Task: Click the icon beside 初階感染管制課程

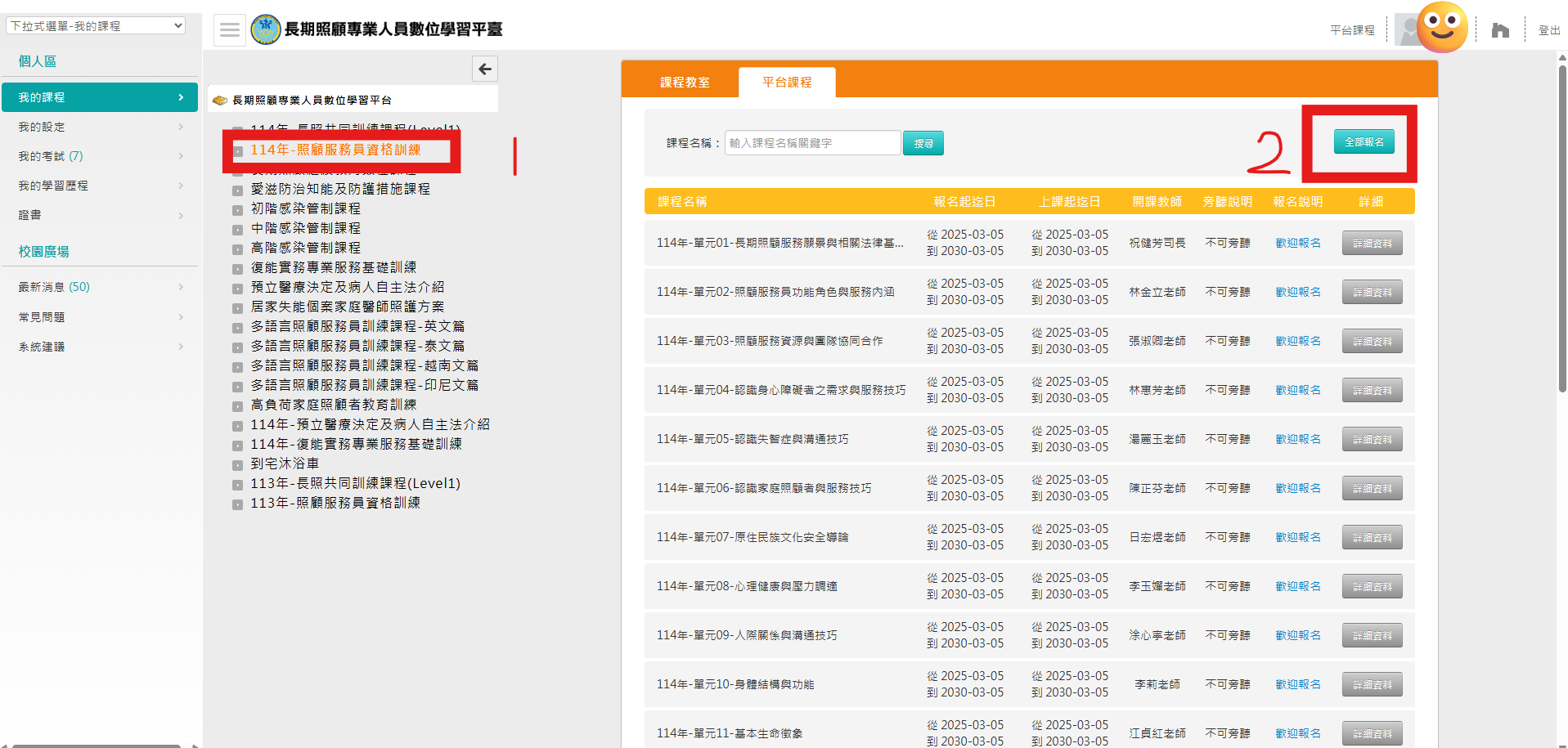Action: click(x=237, y=209)
